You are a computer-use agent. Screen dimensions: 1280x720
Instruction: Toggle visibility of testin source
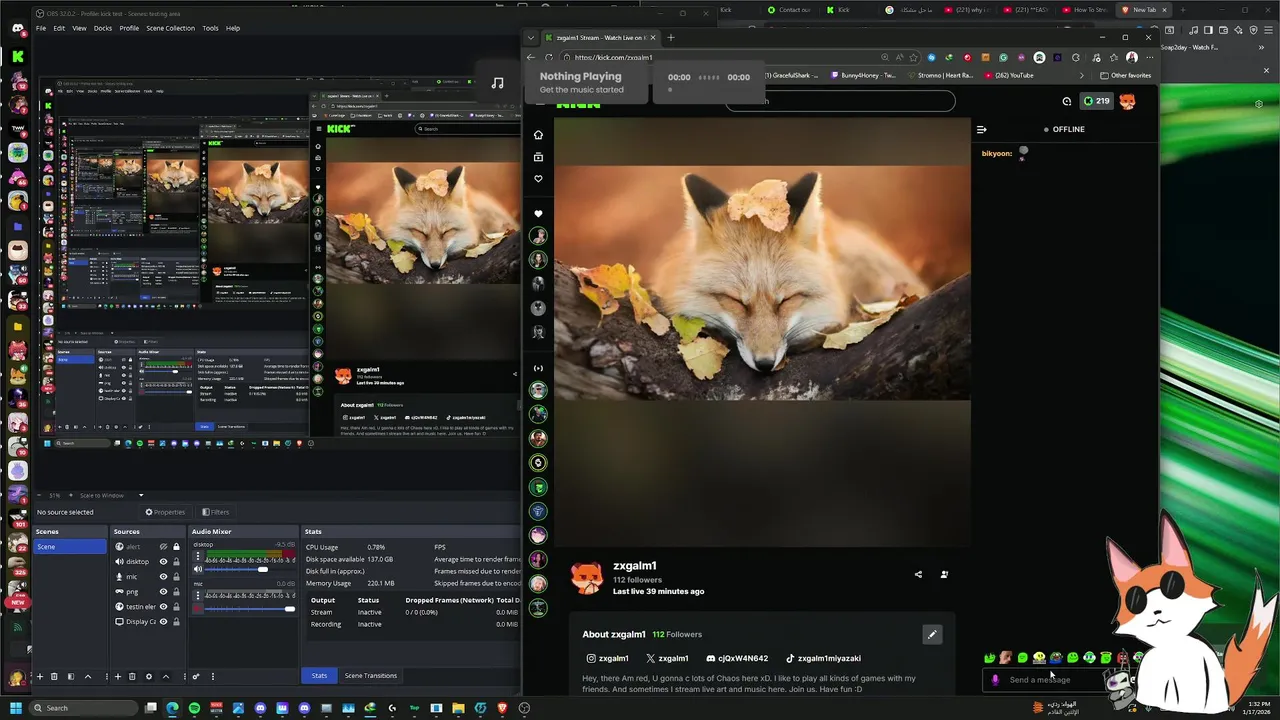click(164, 607)
